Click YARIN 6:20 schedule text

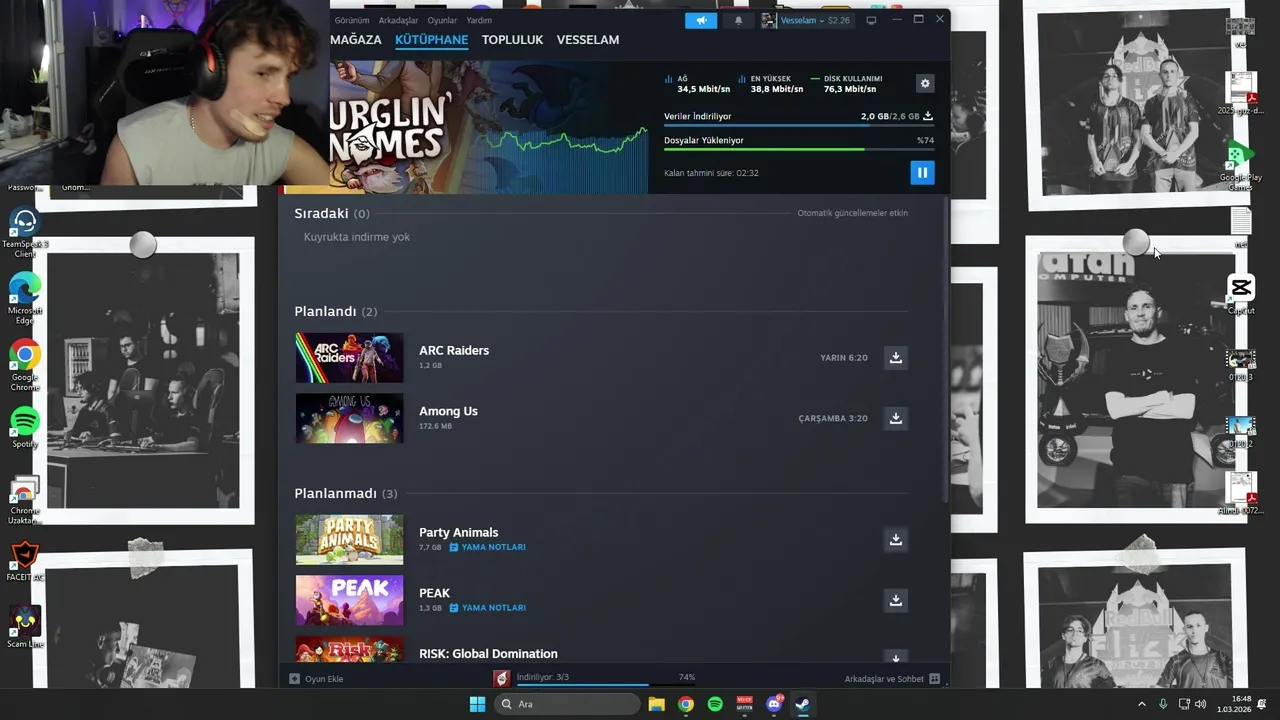point(844,358)
